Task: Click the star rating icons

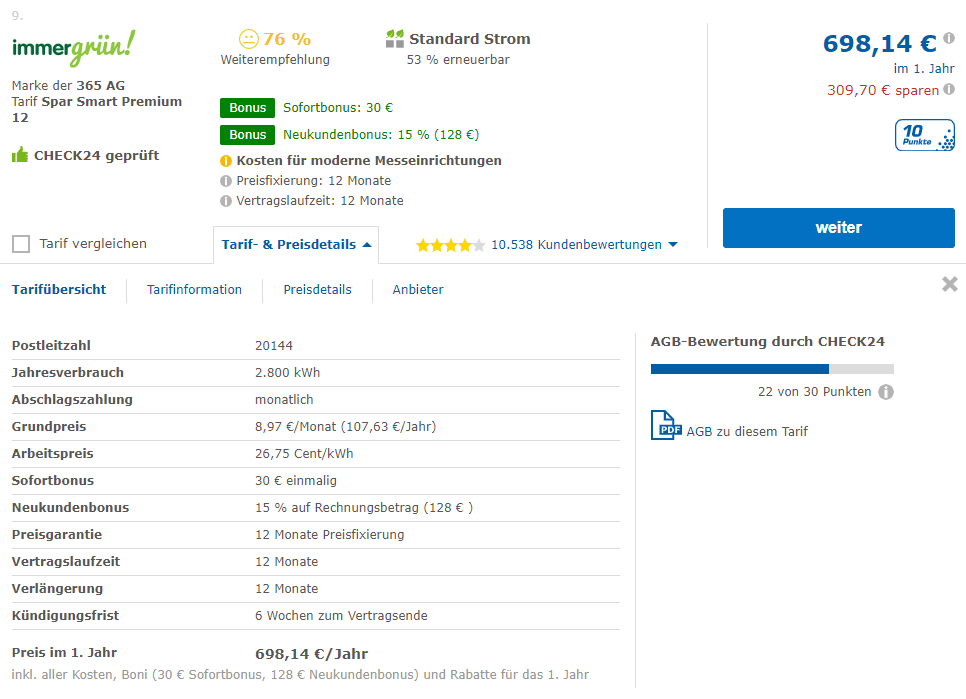Action: click(x=450, y=246)
